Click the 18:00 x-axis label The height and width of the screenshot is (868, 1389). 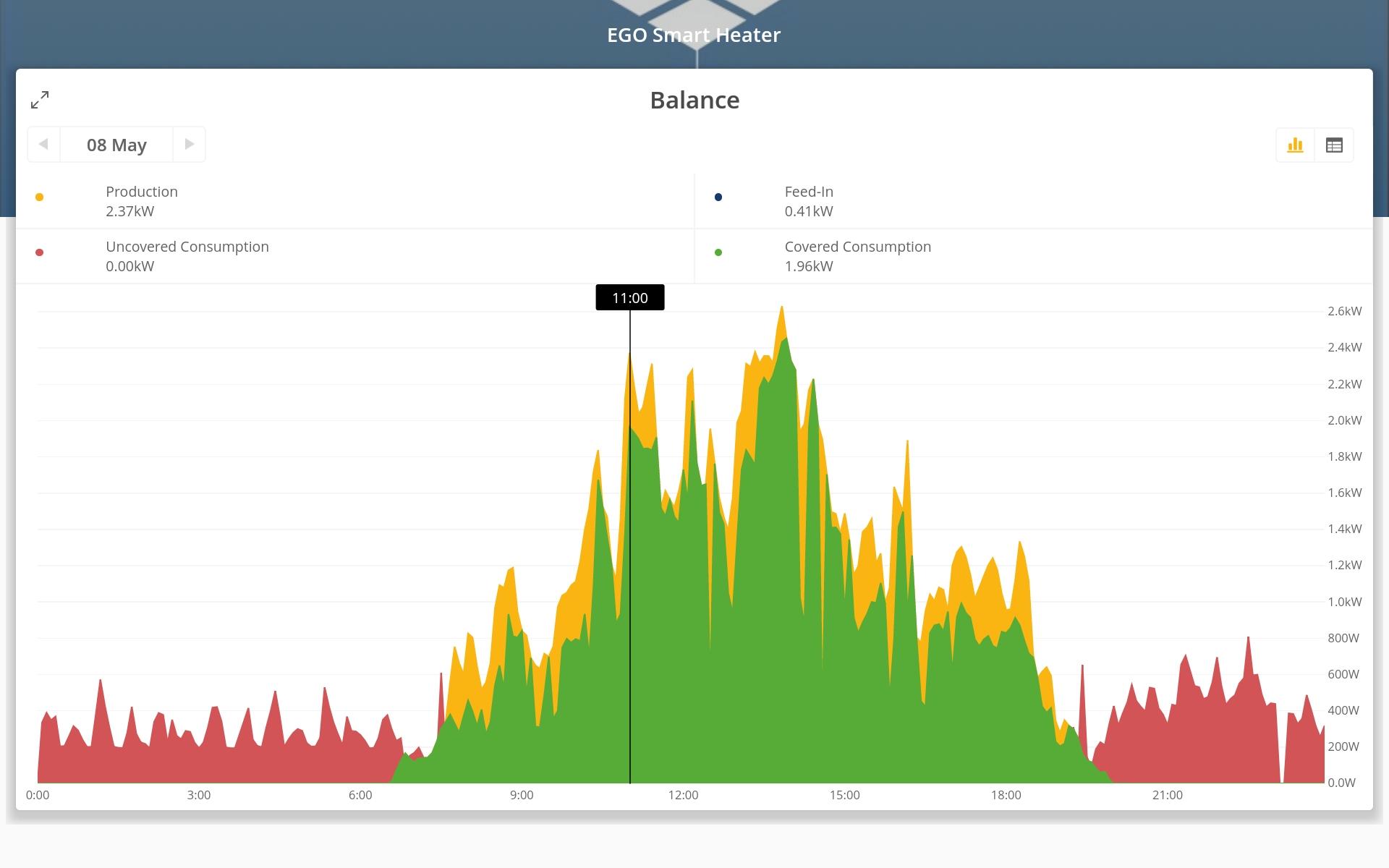coord(1006,795)
